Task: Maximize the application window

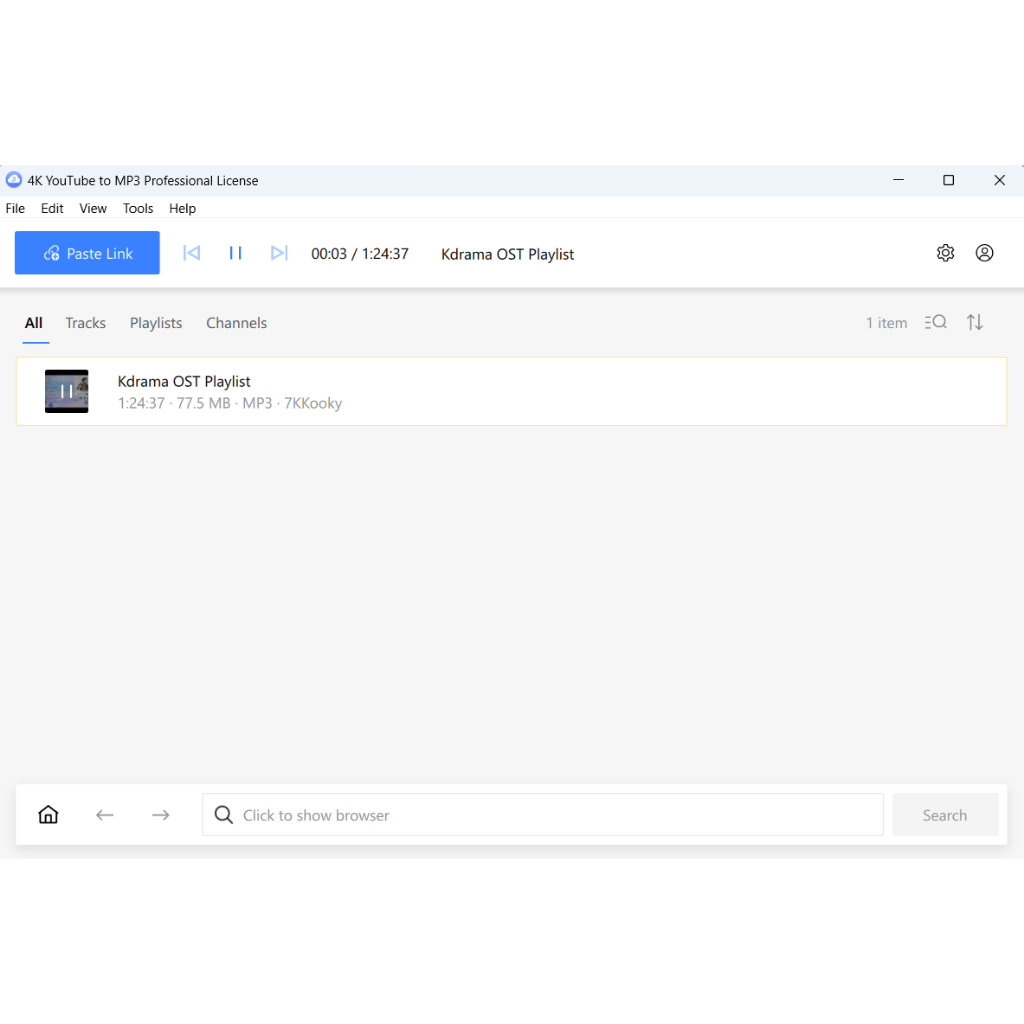Action: pyautogui.click(x=948, y=180)
